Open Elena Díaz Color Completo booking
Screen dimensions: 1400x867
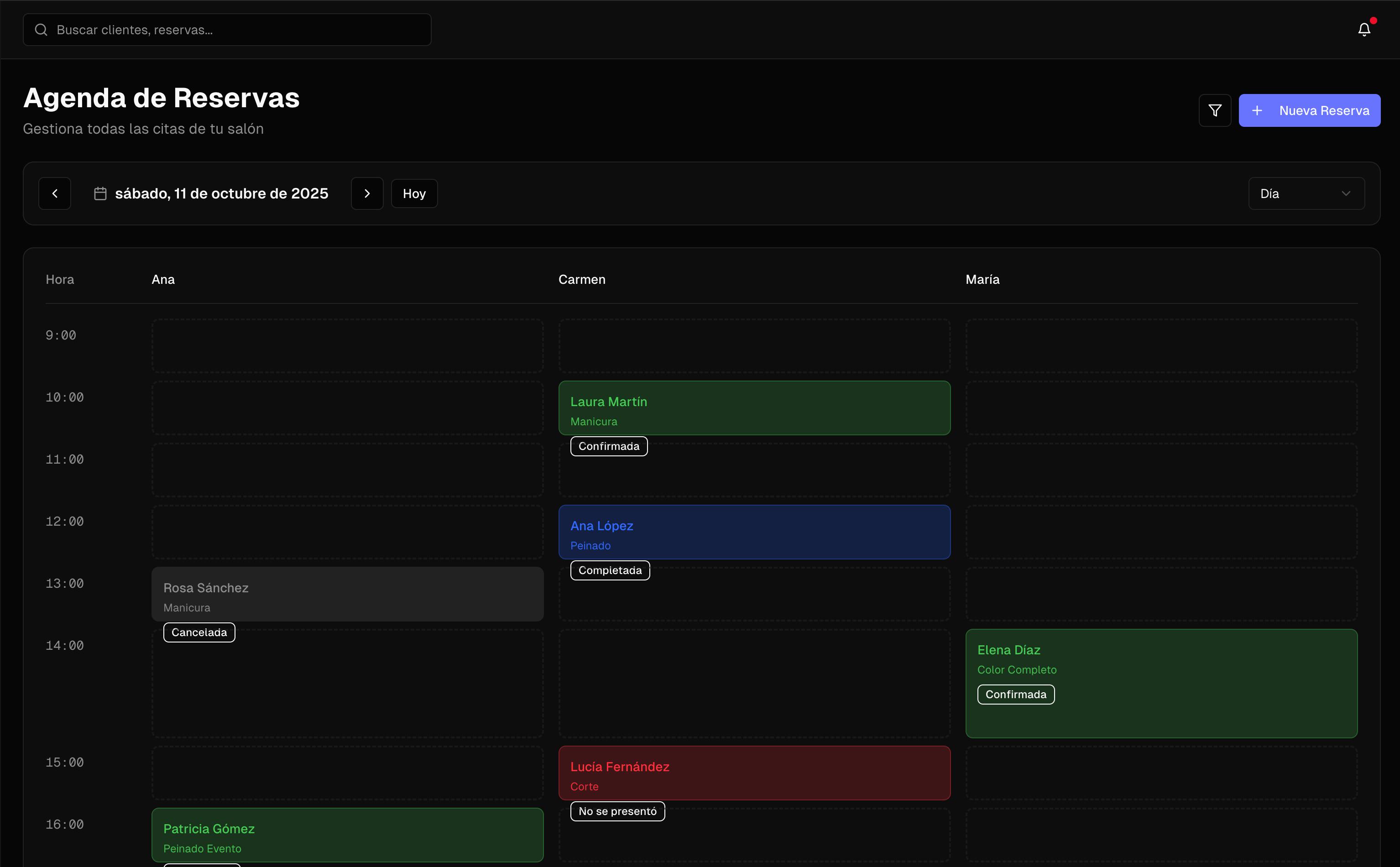click(1161, 684)
